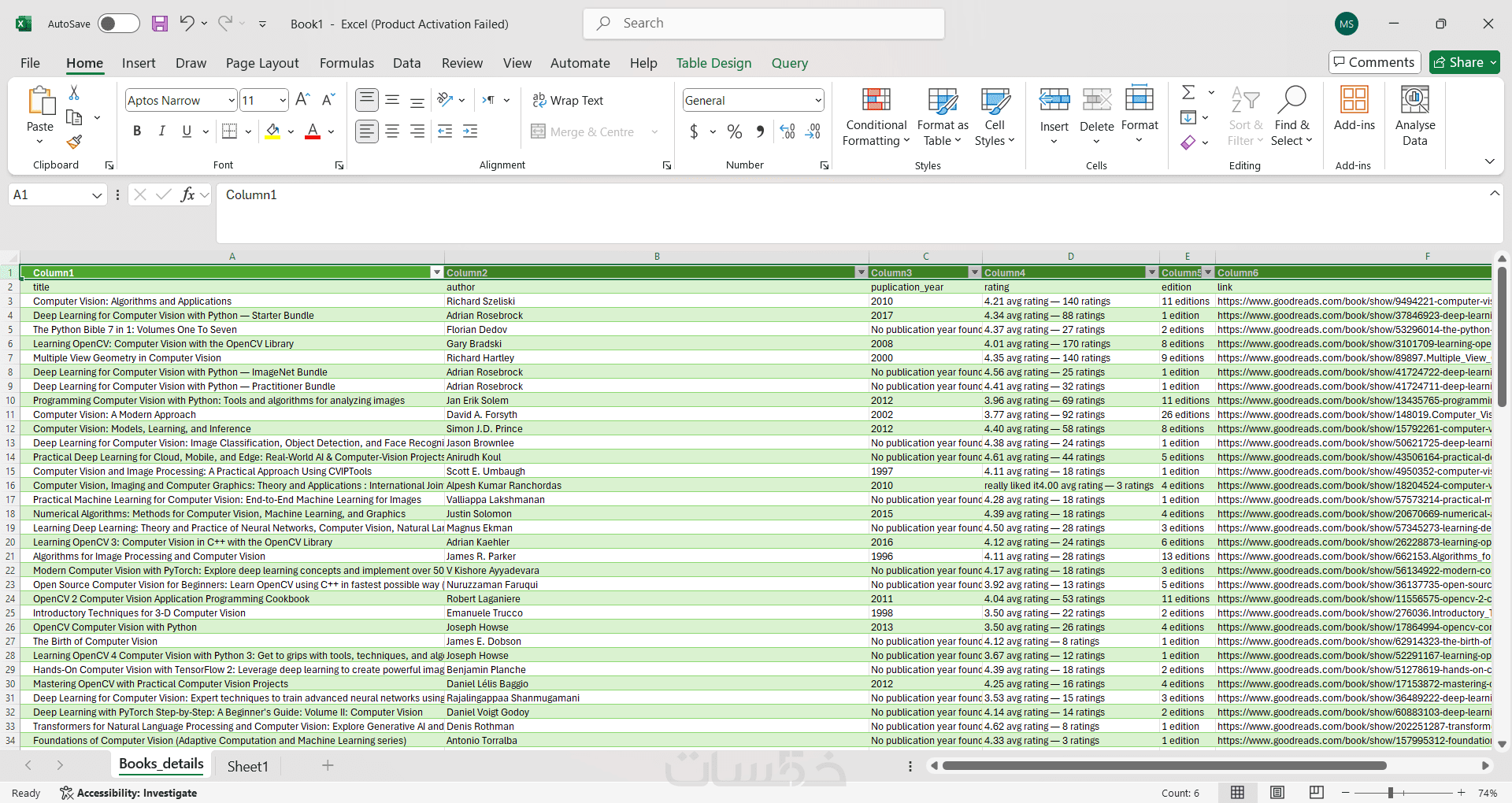Toggle Top Align vertical alignment

(x=367, y=100)
